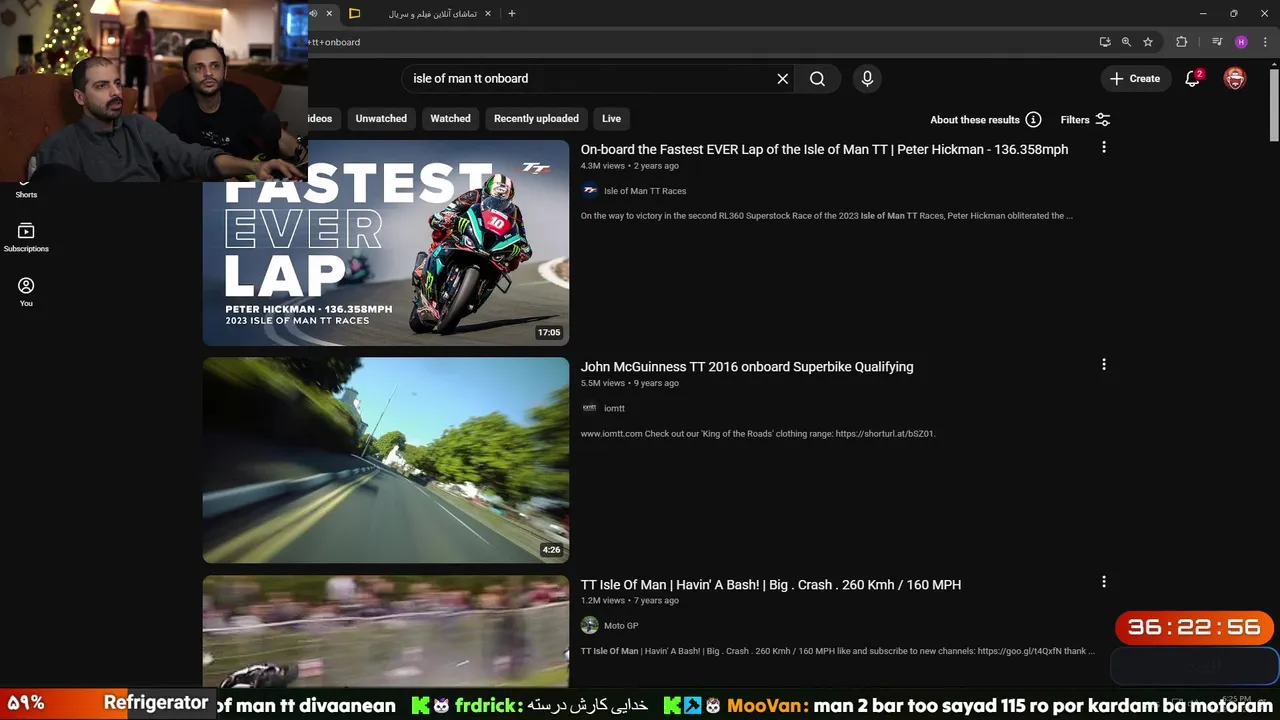Click the Moto GP channel avatar
This screenshot has height=720, width=1280.
pos(590,625)
